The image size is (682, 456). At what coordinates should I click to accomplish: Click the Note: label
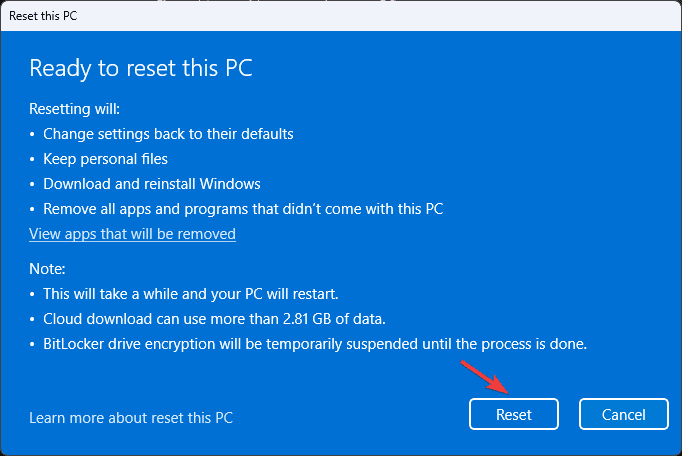click(47, 269)
